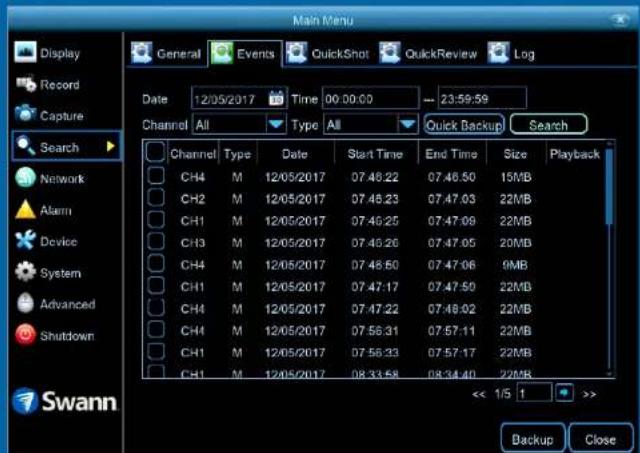This screenshot has height=453, width=640.
Task: Click the Date input field
Action: [x=239, y=98]
